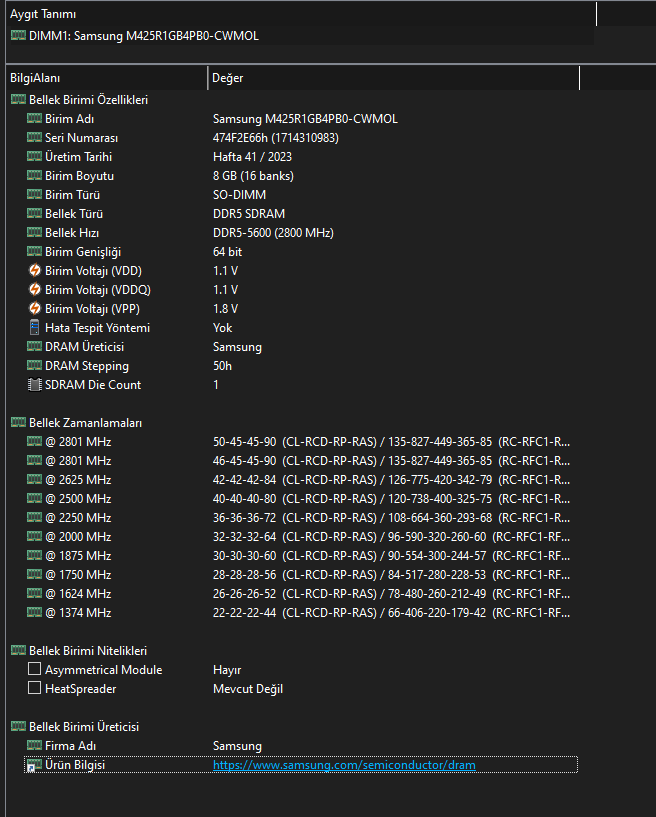Click the Değer column header
Viewport: 656px width, 817px height.
click(x=393, y=78)
